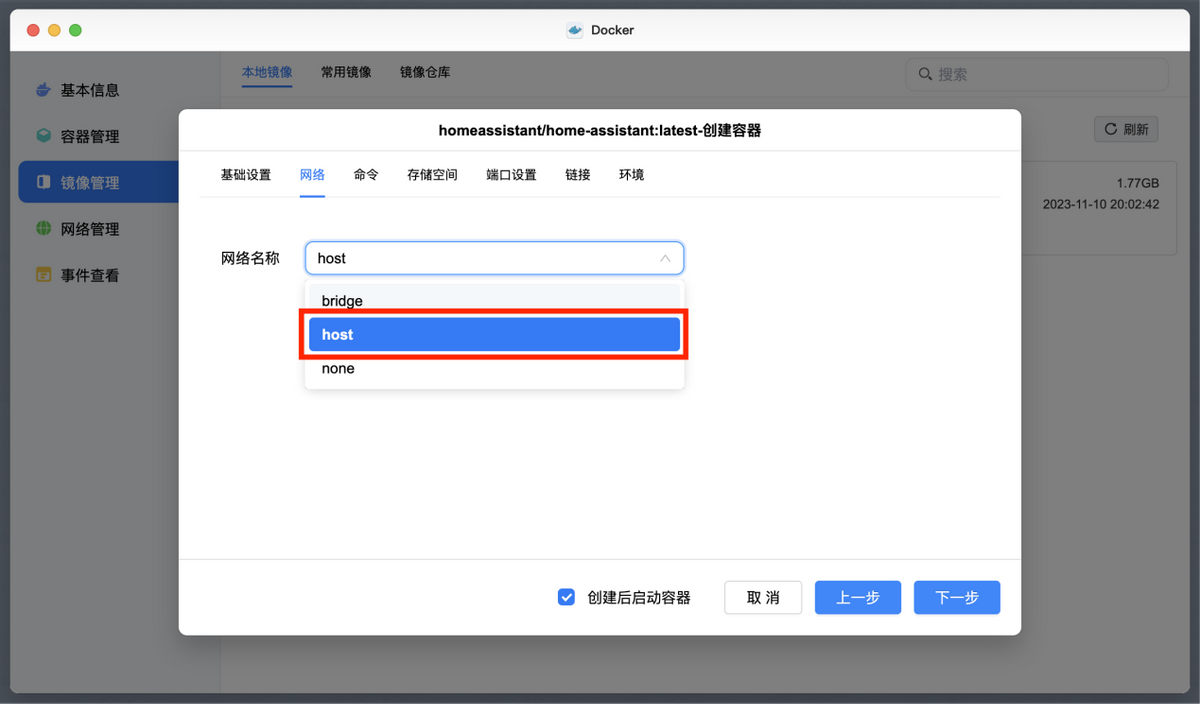Image resolution: width=1200 pixels, height=704 pixels.
Task: Click the 创建容器 dialog title
Action: [x=600, y=130]
